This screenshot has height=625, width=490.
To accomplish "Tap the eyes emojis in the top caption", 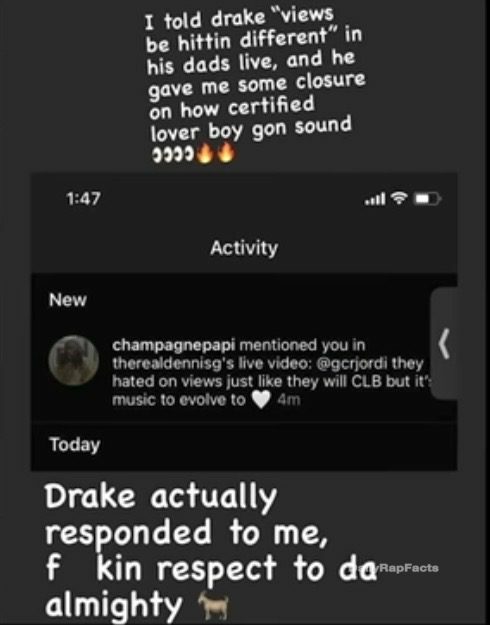I will pyautogui.click(x=173, y=154).
